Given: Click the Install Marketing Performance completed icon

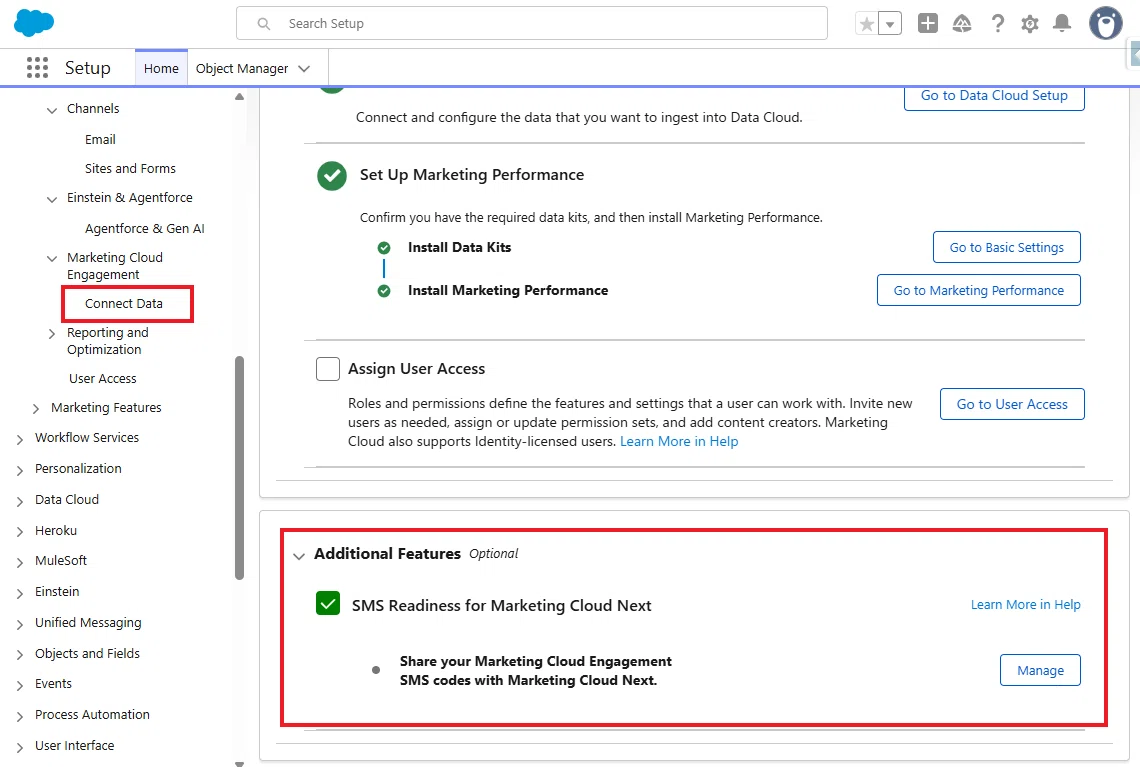Looking at the screenshot, I should coord(384,291).
